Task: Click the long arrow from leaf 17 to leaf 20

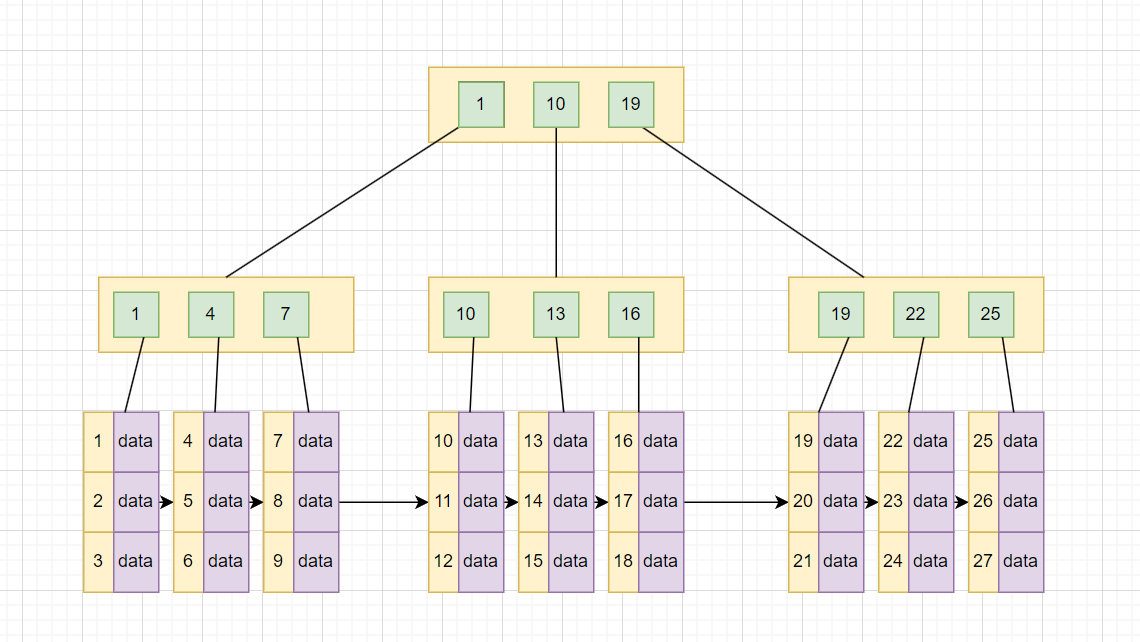Action: click(x=735, y=502)
